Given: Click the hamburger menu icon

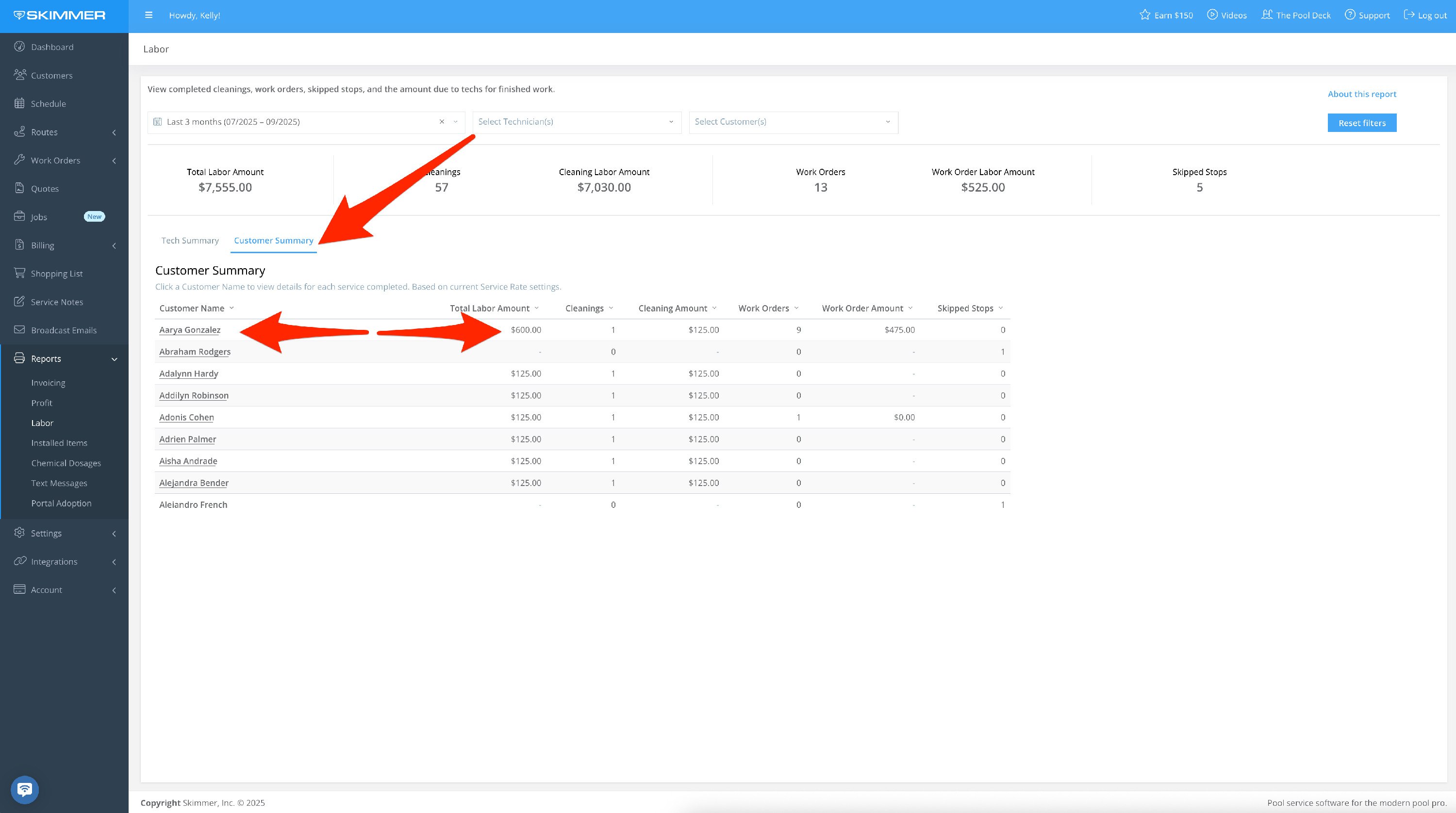Looking at the screenshot, I should pos(149,15).
